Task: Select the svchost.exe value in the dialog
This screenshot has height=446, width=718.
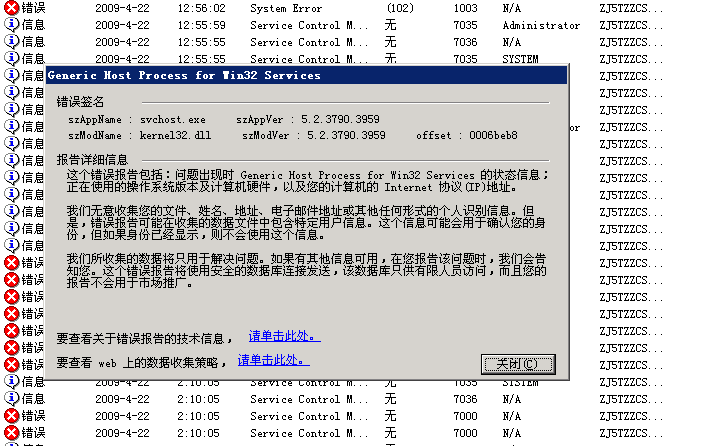Action: tap(173, 120)
